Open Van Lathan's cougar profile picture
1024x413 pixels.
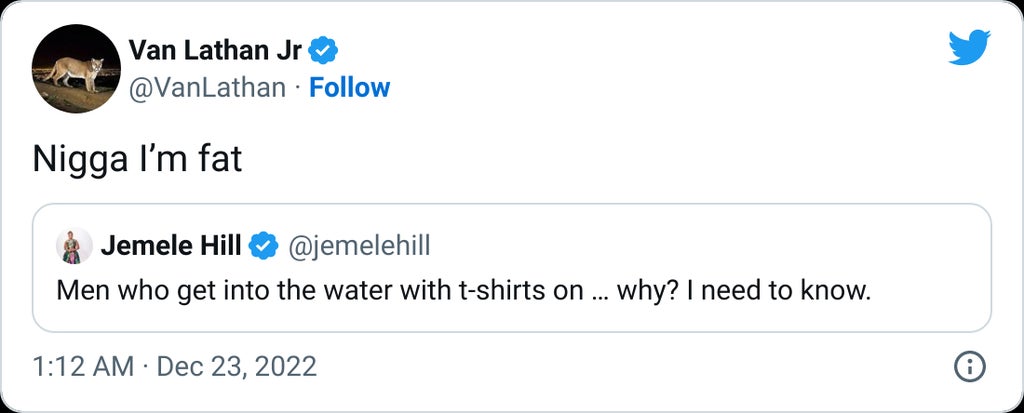(77, 69)
